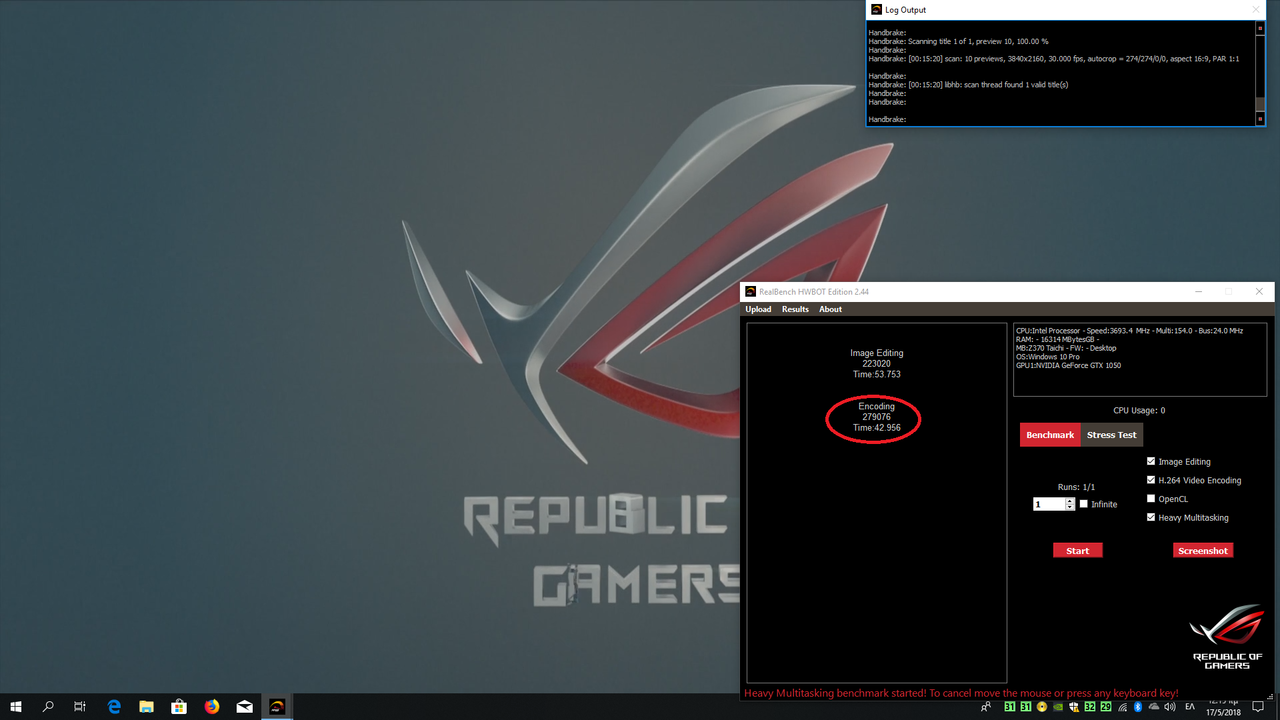Toggle the Image Editing checkbox

[x=1151, y=461]
